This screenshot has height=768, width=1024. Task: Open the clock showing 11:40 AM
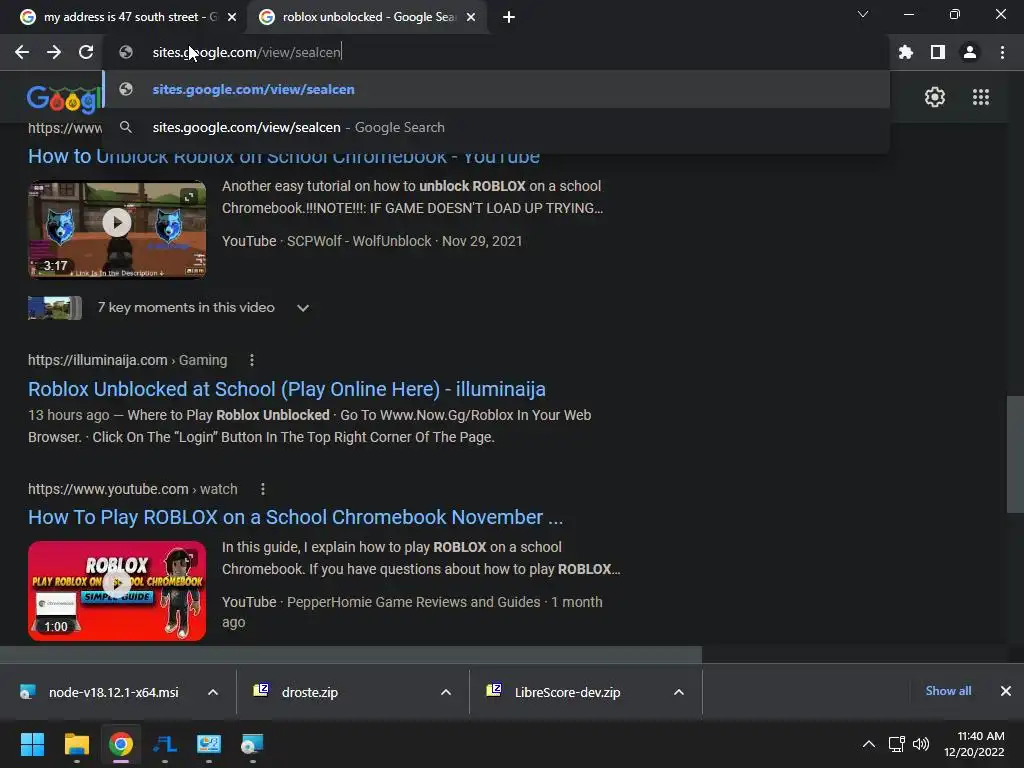pos(974,744)
